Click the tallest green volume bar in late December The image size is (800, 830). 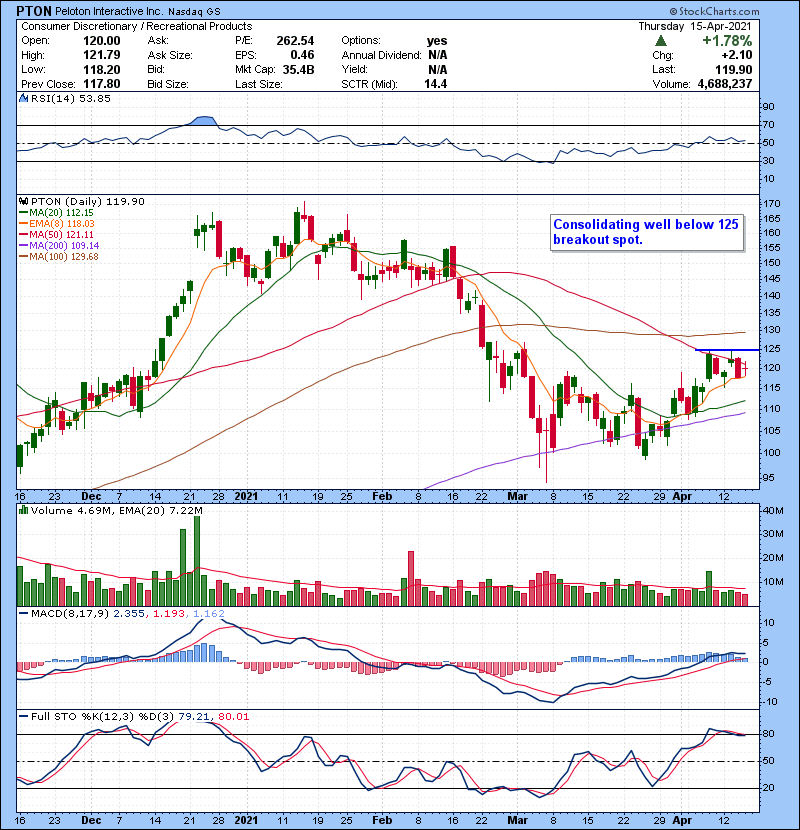197,561
